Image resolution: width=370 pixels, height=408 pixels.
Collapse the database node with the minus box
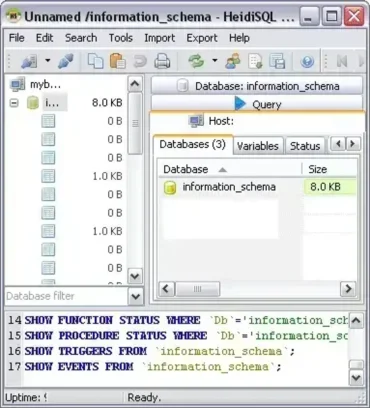coord(14,103)
